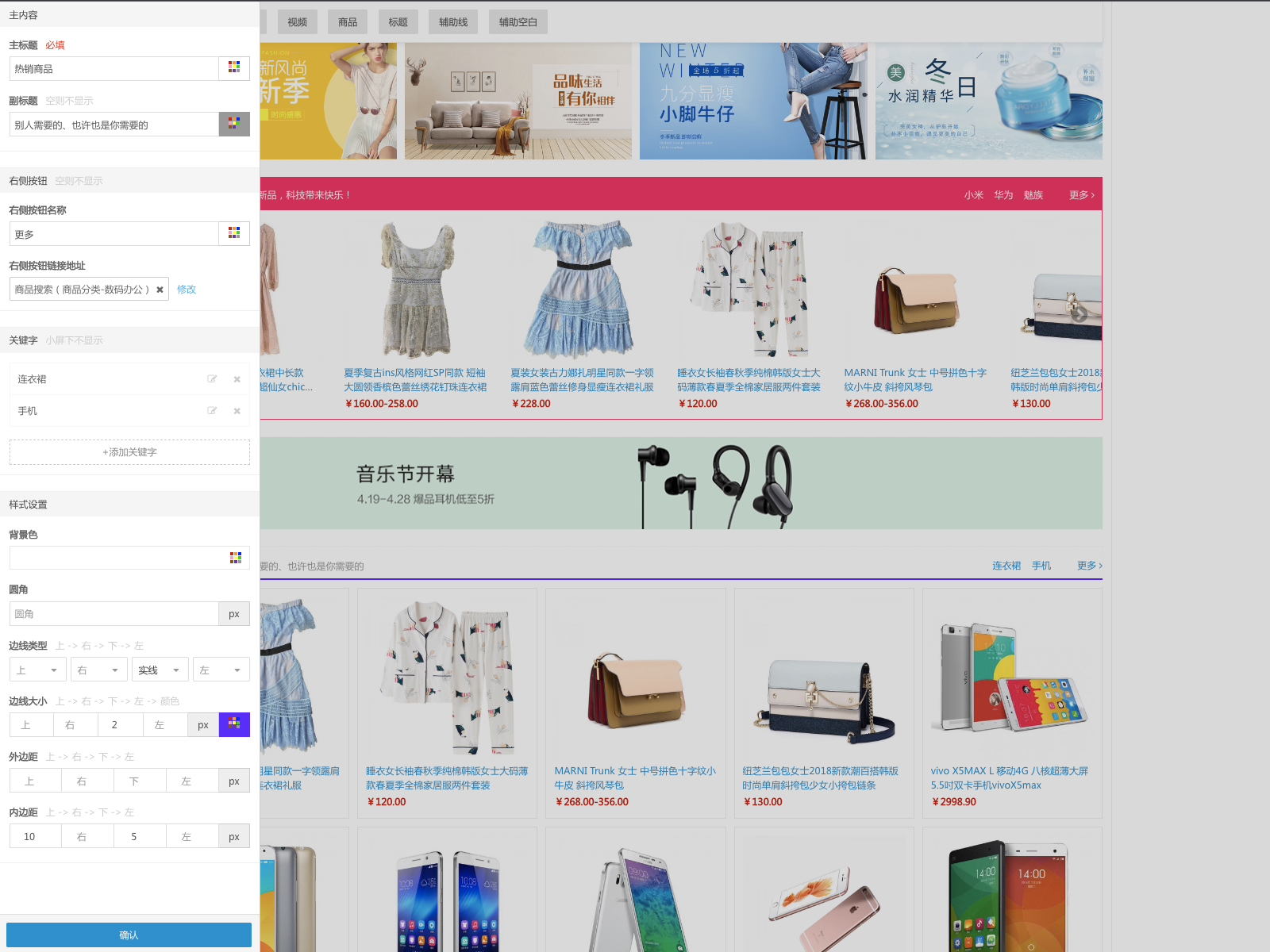
Task: Click border size right input
Action: 76,724
